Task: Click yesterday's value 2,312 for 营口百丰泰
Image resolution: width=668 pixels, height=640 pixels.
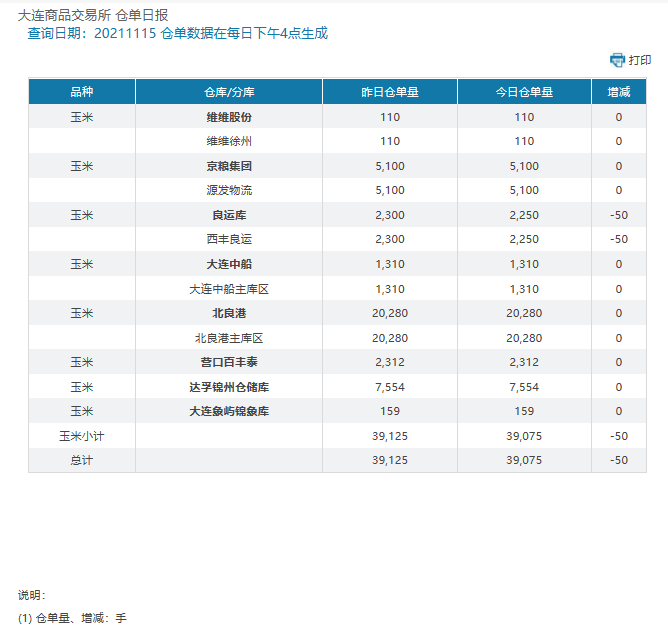Action: pyautogui.click(x=390, y=362)
